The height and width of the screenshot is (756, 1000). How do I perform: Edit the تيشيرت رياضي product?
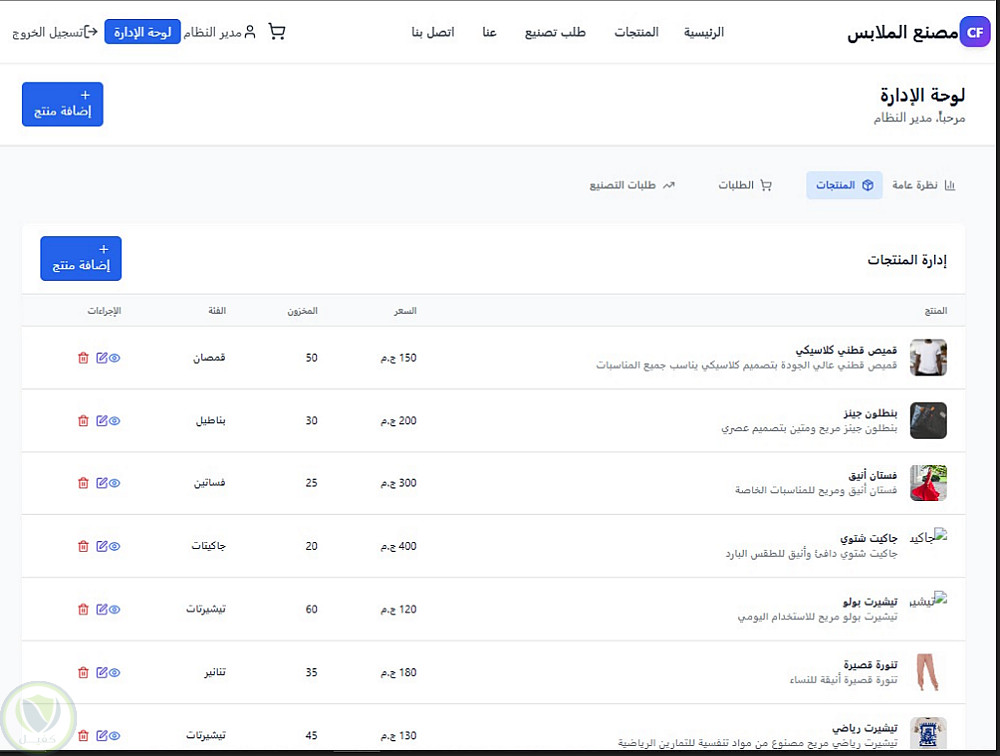(x=101, y=736)
